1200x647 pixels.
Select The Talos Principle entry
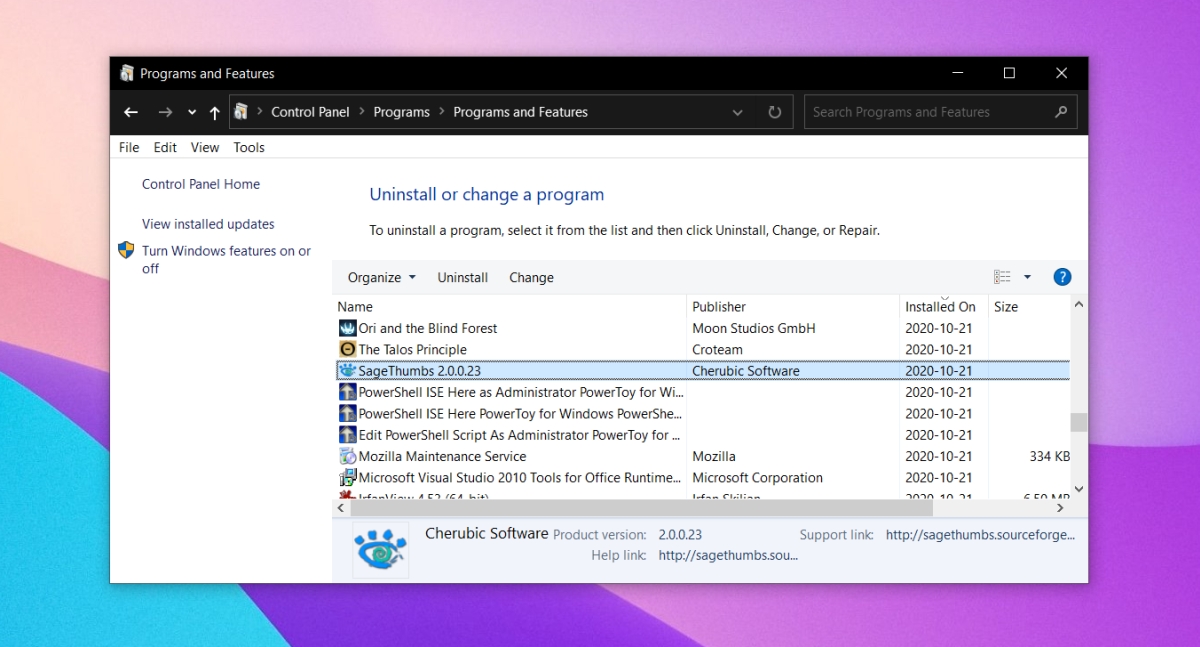tap(701, 349)
